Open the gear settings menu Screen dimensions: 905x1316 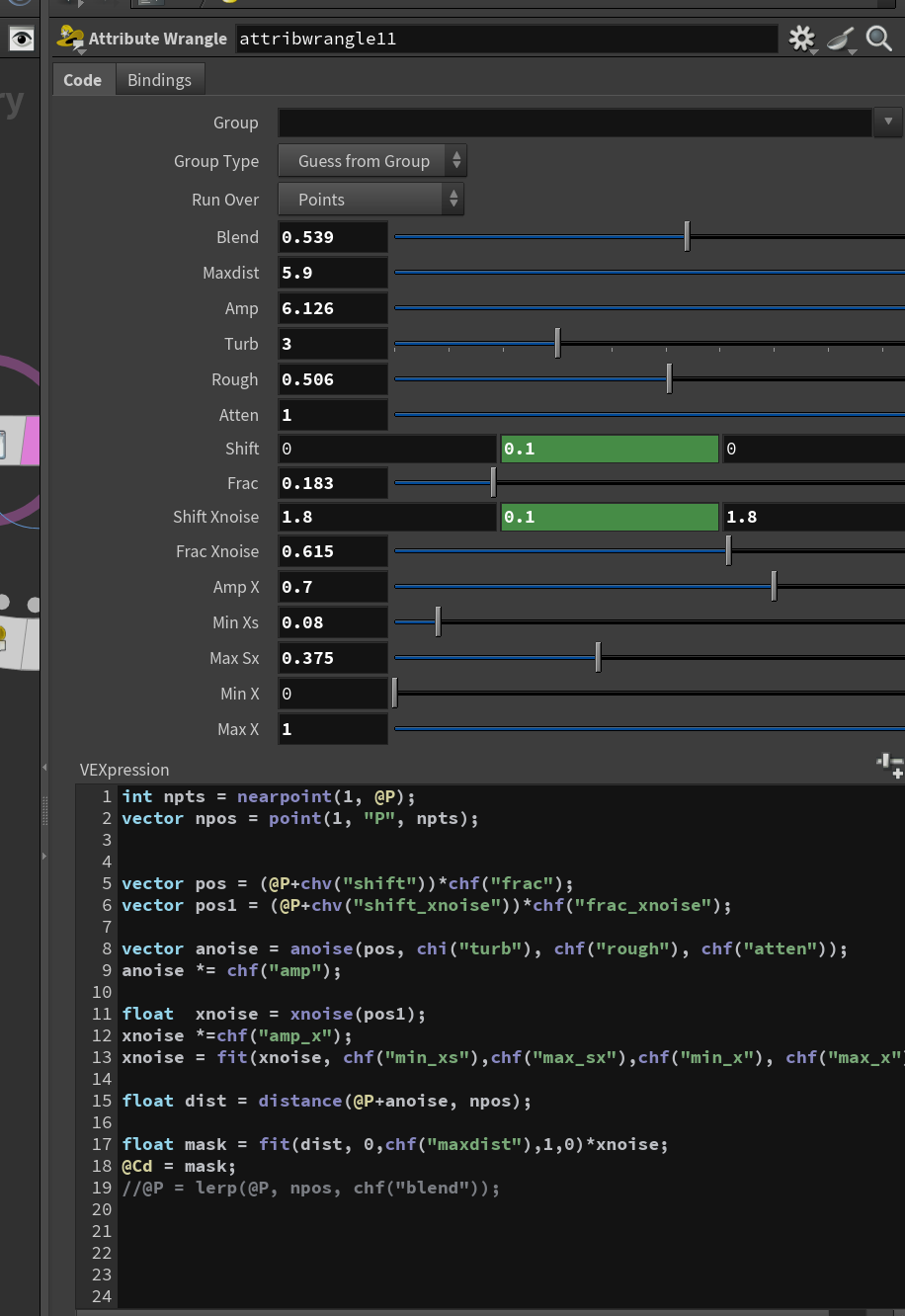click(801, 39)
